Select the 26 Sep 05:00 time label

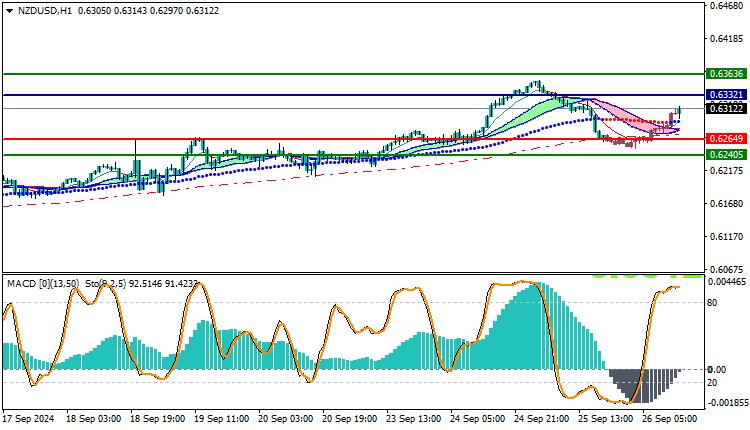click(x=670, y=419)
